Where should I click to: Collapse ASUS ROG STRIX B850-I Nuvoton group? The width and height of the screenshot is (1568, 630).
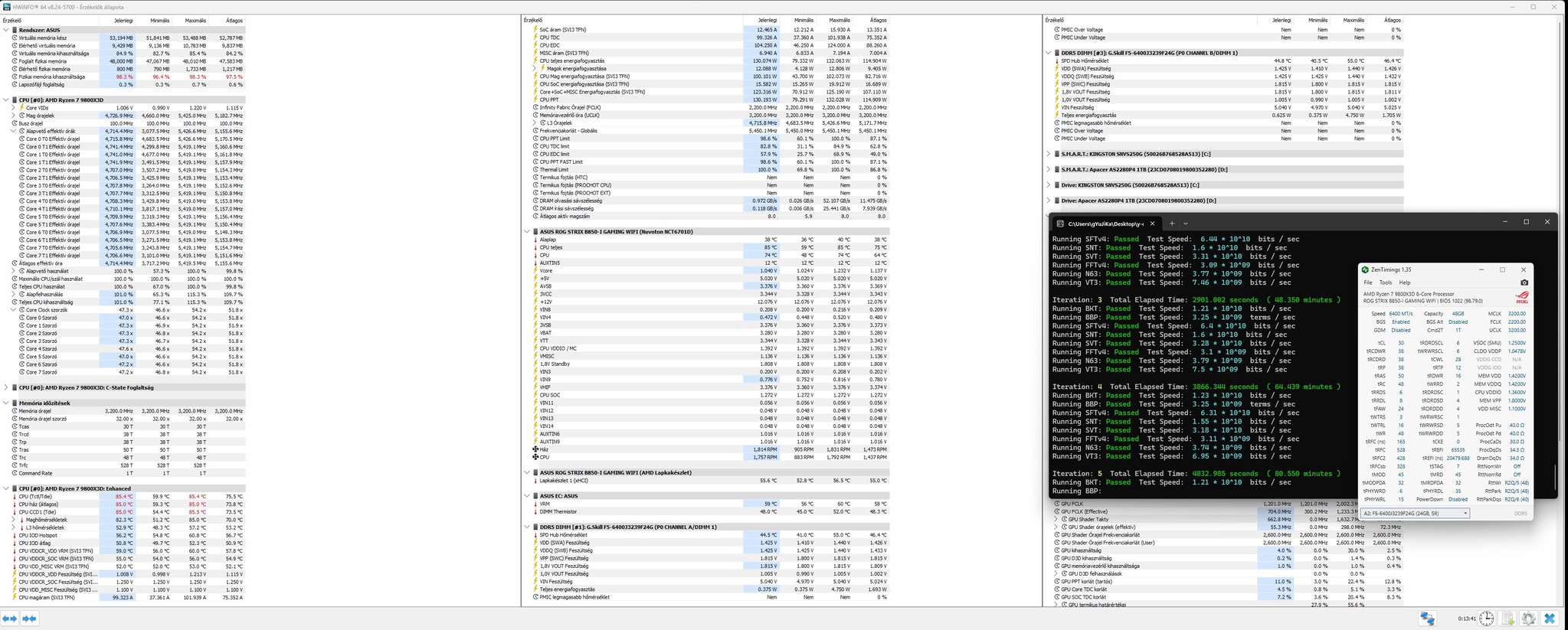[x=527, y=232]
